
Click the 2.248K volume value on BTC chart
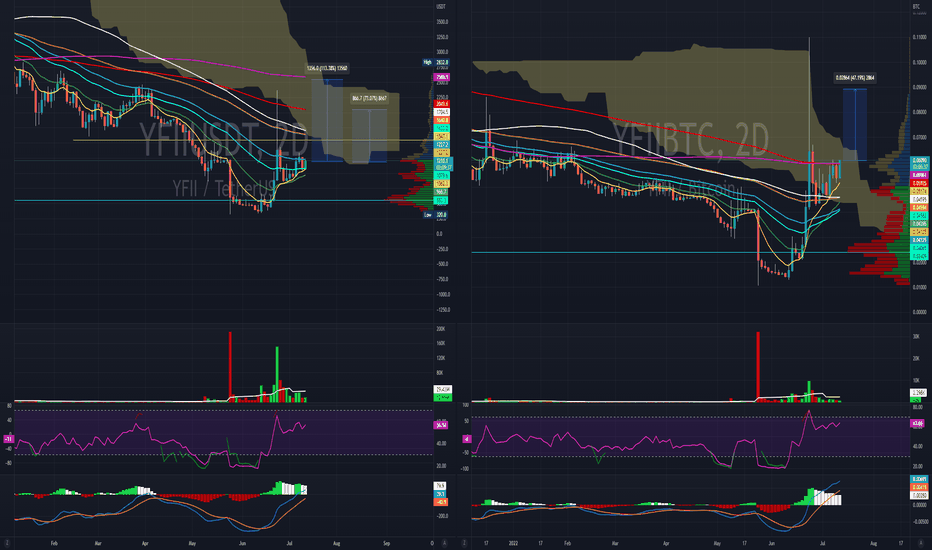coord(918,392)
